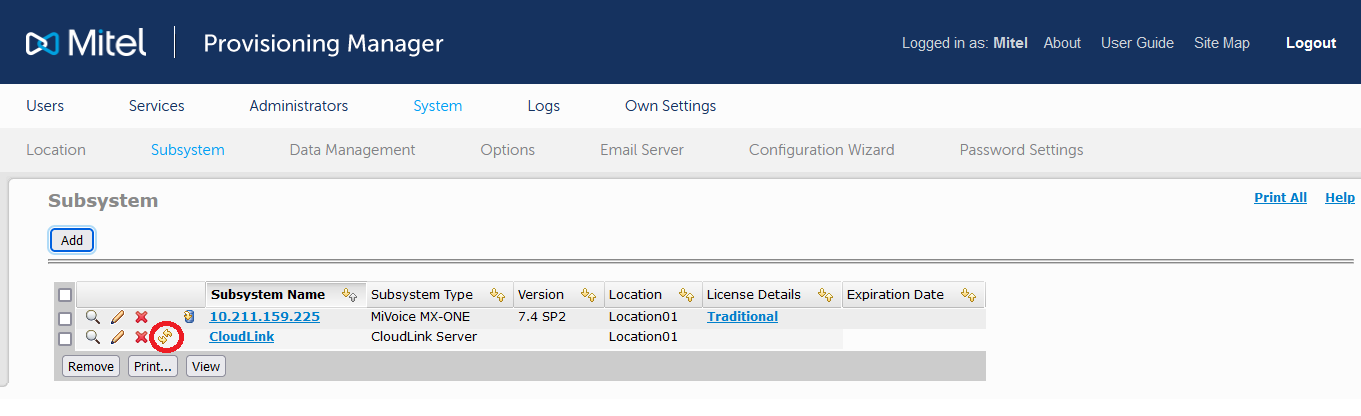Sort by Expiration Date arrows icon
This screenshot has width=1361, height=416.
pos(968,295)
